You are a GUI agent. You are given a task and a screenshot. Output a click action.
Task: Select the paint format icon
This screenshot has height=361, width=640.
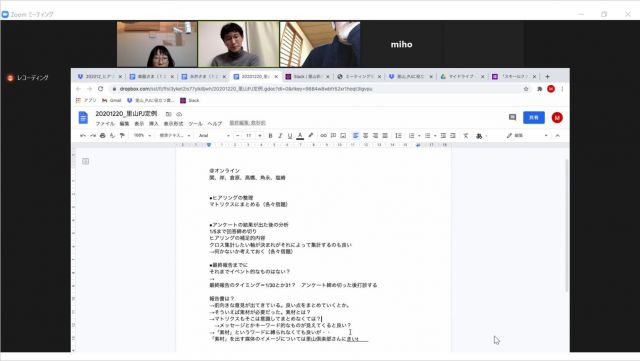122,136
